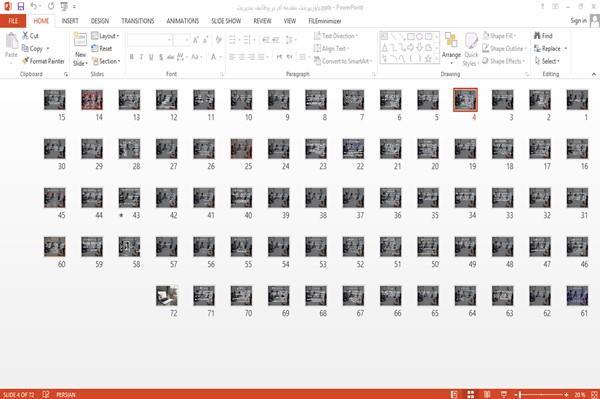Switch to Reading view in status bar
This screenshot has width=600, height=399.
(x=487, y=394)
